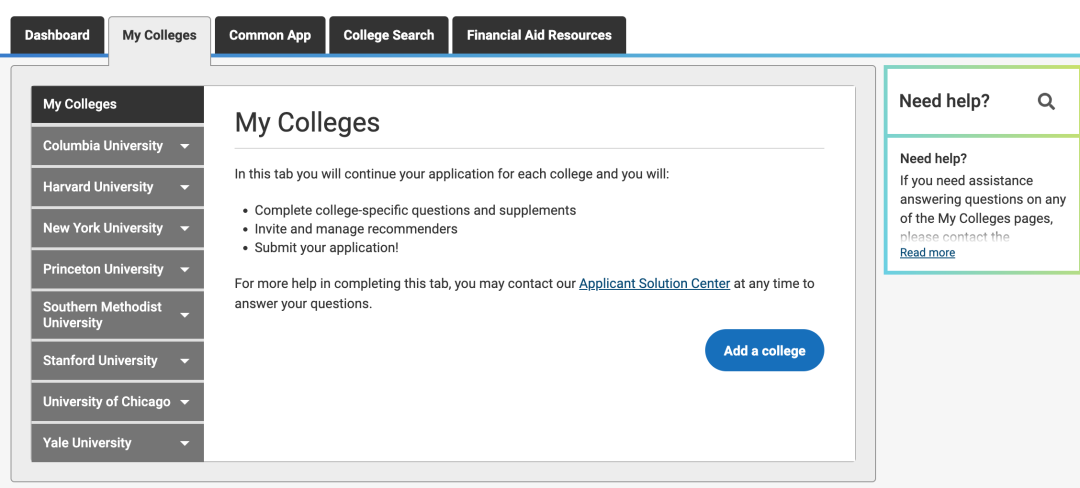Select Stanford University in the sidebar list
The height and width of the screenshot is (488, 1080).
pyautogui.click(x=100, y=361)
